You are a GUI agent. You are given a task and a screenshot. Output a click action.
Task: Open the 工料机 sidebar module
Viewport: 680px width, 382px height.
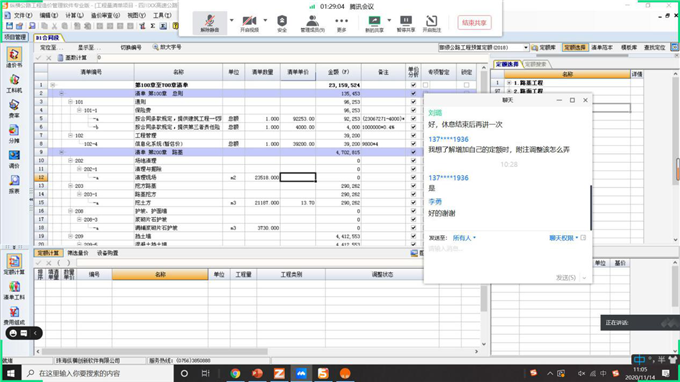pyautogui.click(x=14, y=83)
